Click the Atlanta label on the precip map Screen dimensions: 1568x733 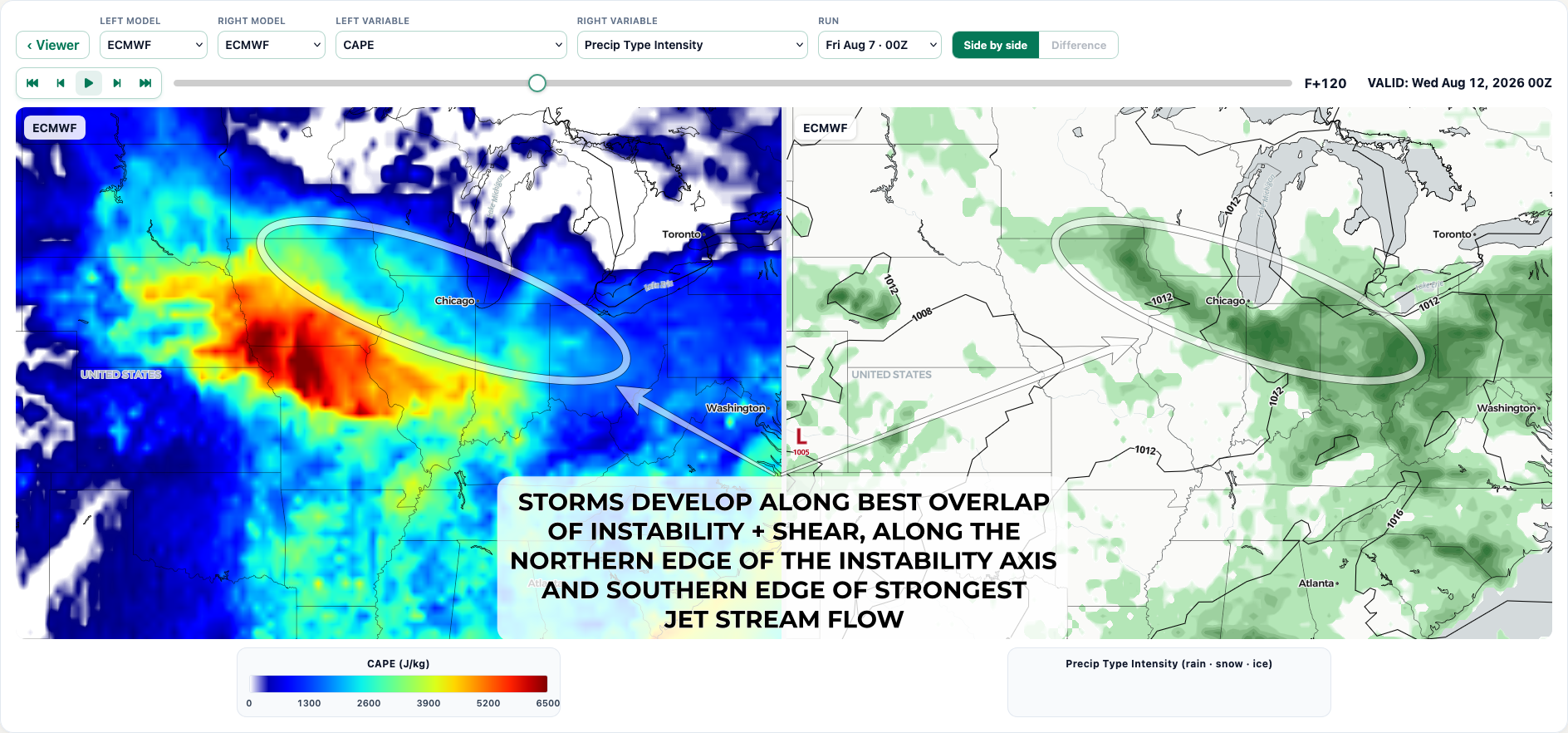tap(1316, 583)
